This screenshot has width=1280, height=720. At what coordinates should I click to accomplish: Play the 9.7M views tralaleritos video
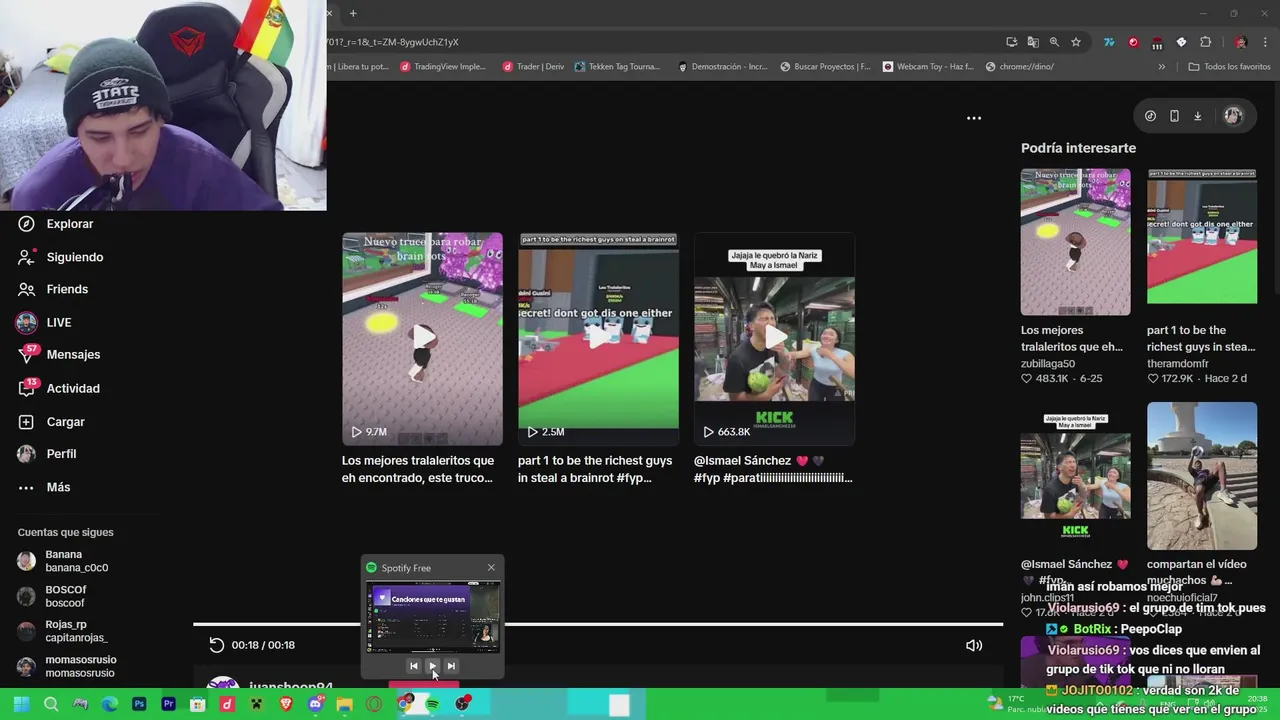(422, 339)
